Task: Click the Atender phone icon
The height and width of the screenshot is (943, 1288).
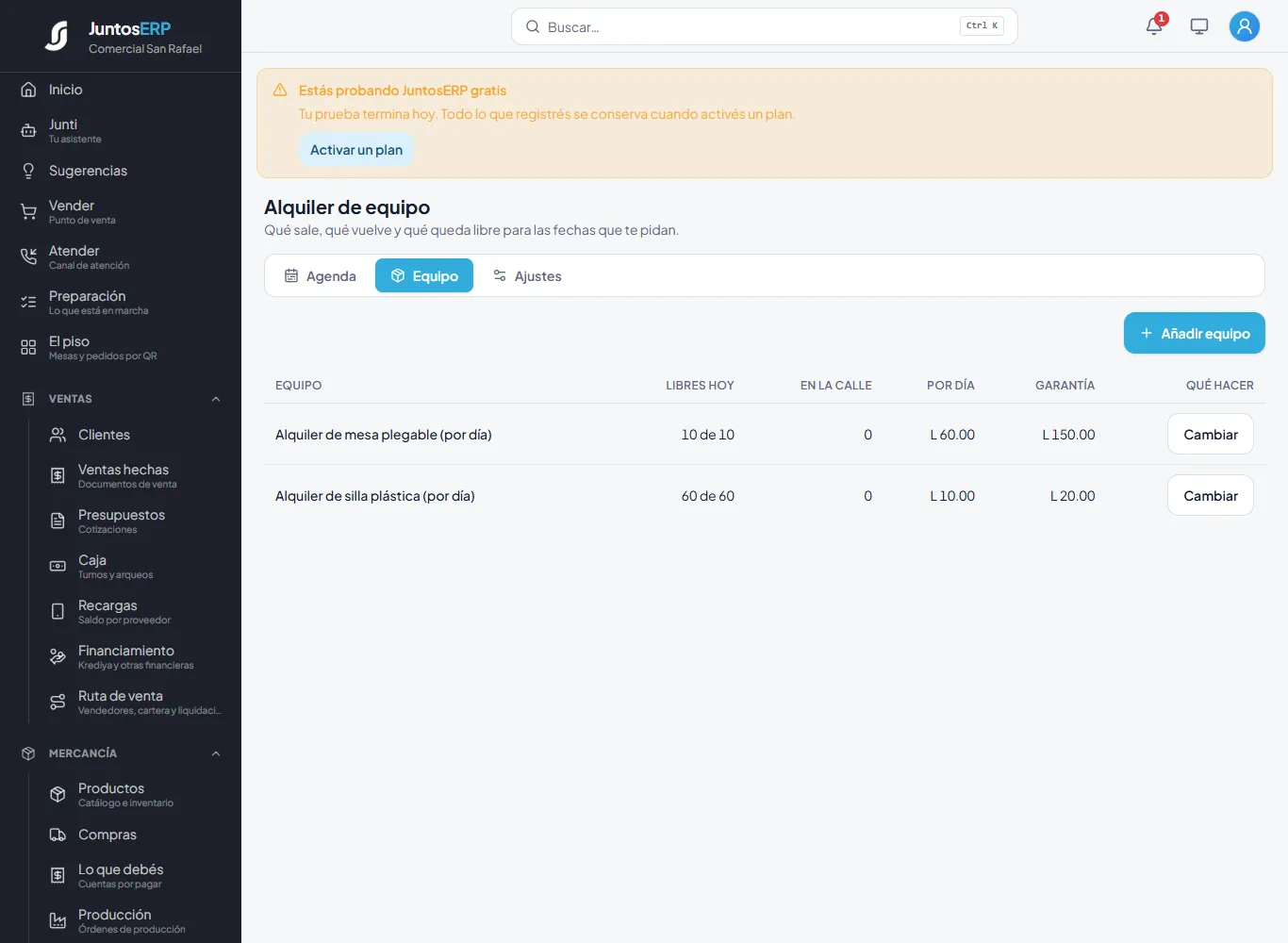Action: click(28, 257)
